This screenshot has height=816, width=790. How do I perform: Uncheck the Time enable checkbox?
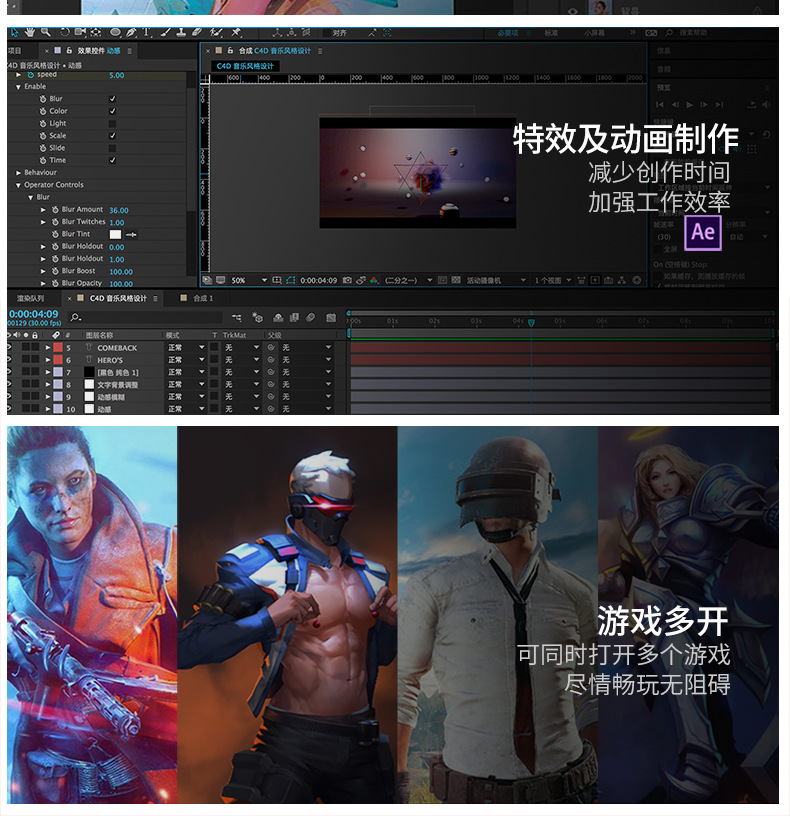[112, 160]
